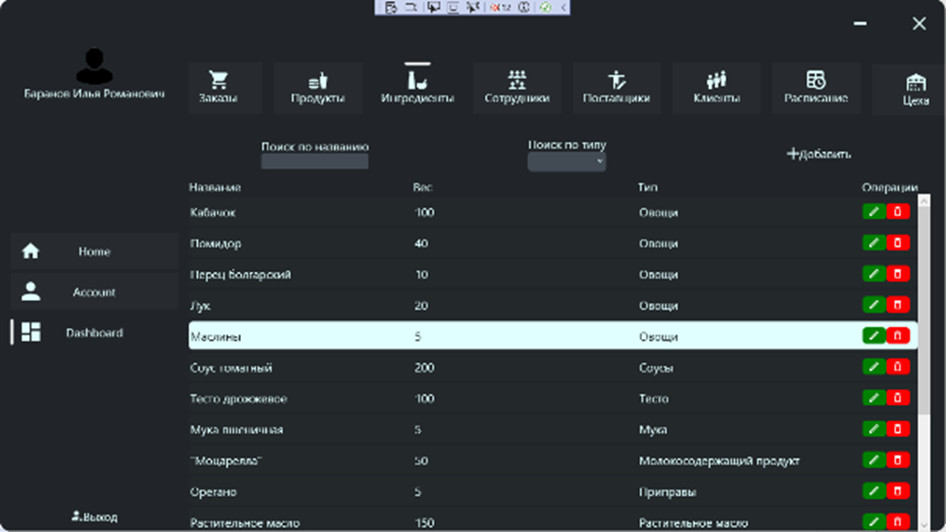Click the Название column header
The width and height of the screenshot is (946, 532).
[x=215, y=188]
